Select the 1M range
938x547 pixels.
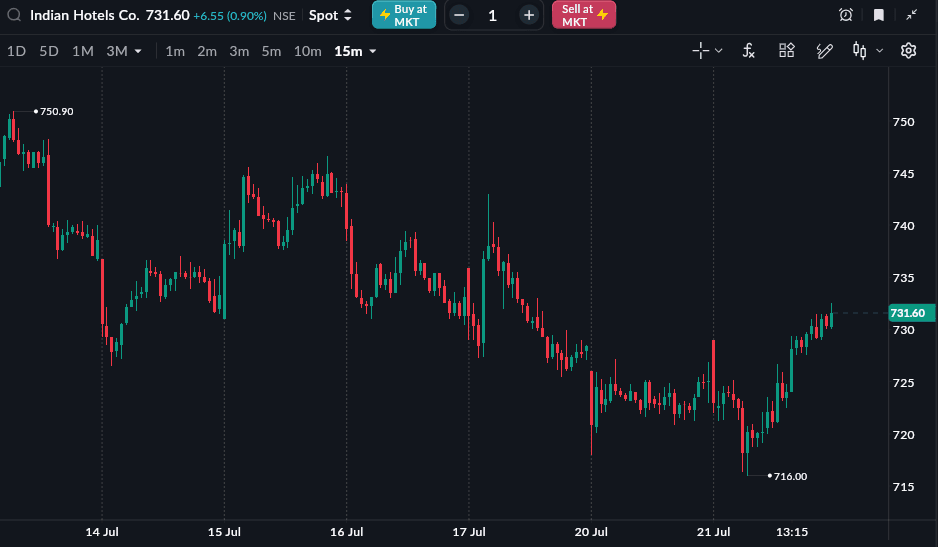83,51
